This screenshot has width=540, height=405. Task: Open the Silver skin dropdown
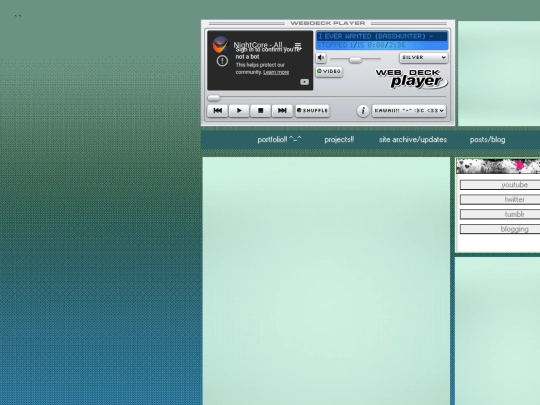424,58
